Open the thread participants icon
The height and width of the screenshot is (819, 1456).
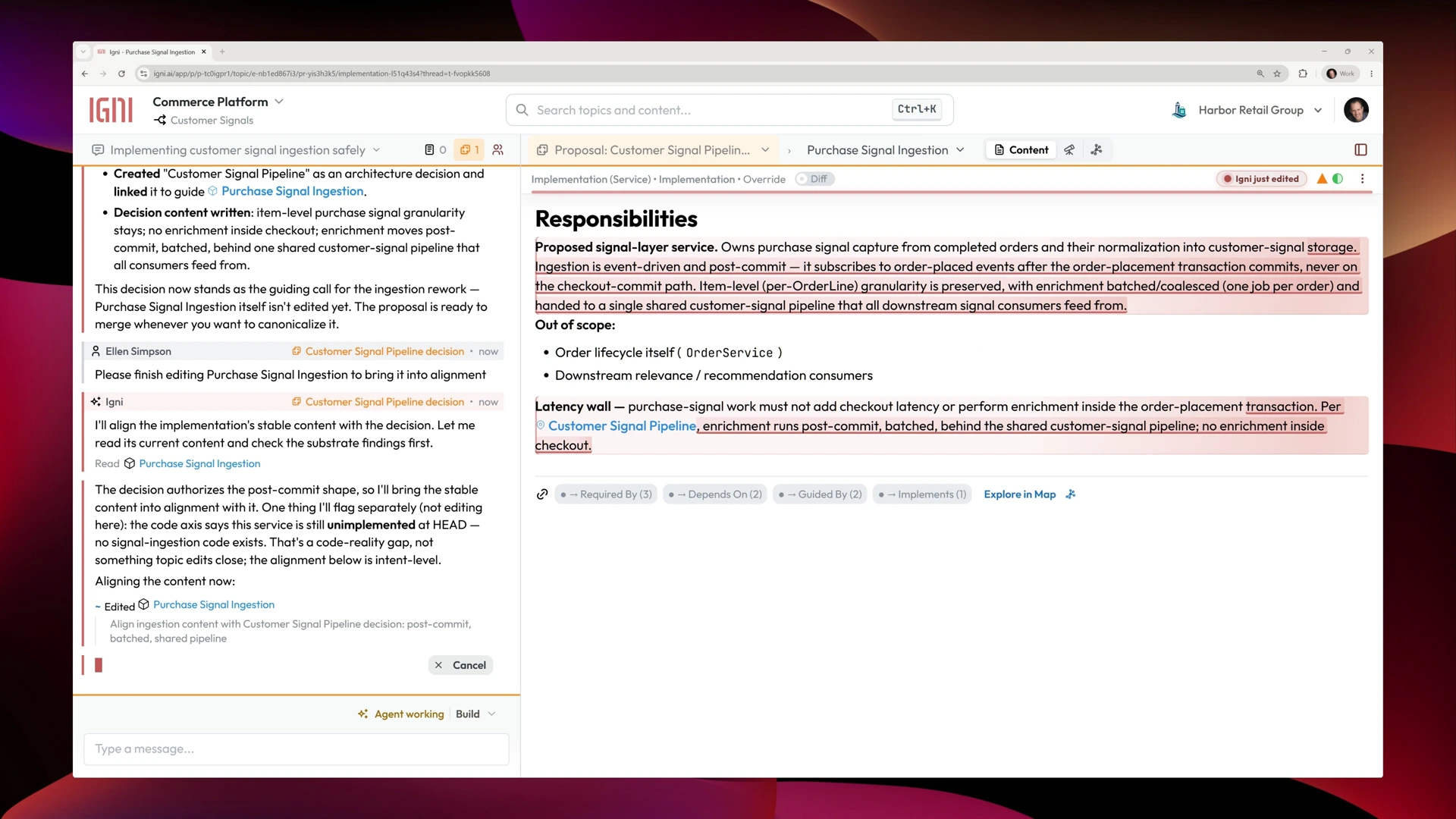click(497, 150)
